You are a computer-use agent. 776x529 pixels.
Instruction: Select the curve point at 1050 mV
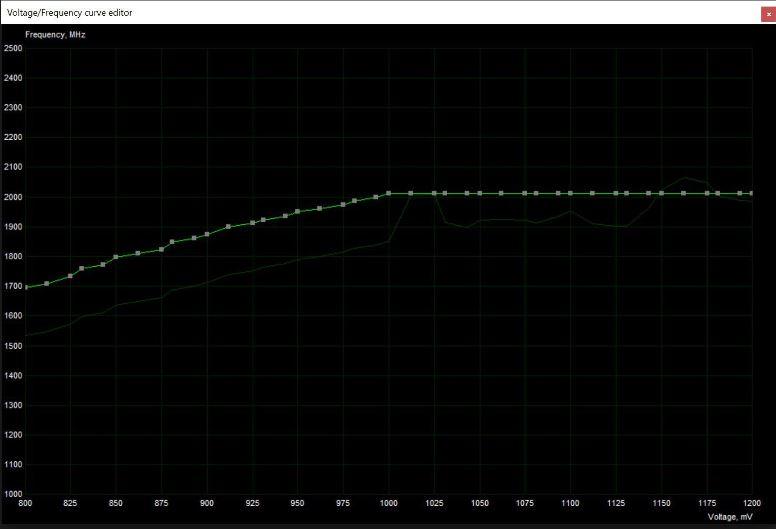click(480, 193)
